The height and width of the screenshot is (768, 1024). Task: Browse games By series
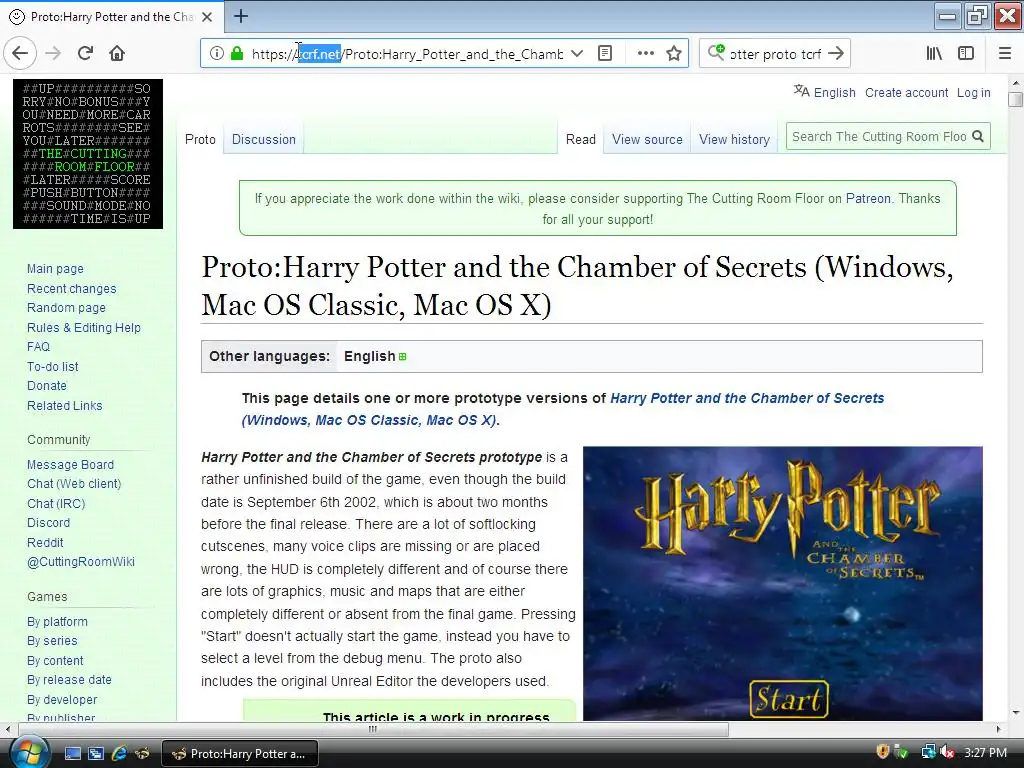[52, 641]
